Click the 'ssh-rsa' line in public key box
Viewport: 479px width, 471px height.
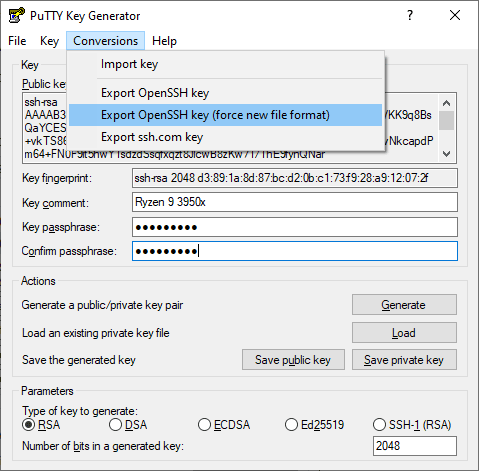(x=41, y=102)
